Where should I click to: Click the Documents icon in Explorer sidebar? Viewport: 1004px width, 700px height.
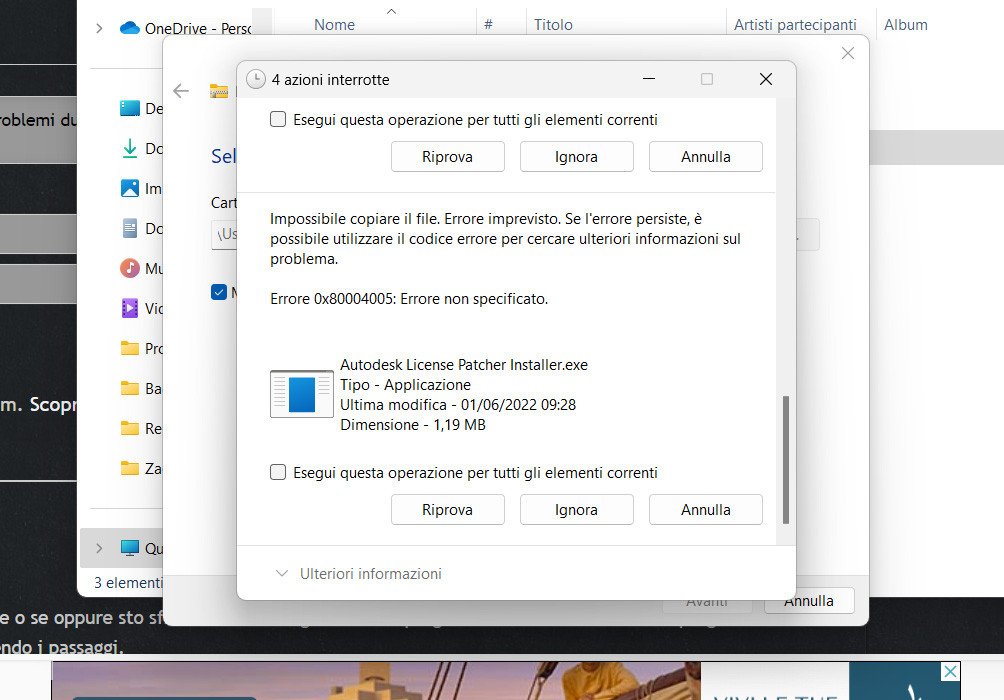[129, 229]
